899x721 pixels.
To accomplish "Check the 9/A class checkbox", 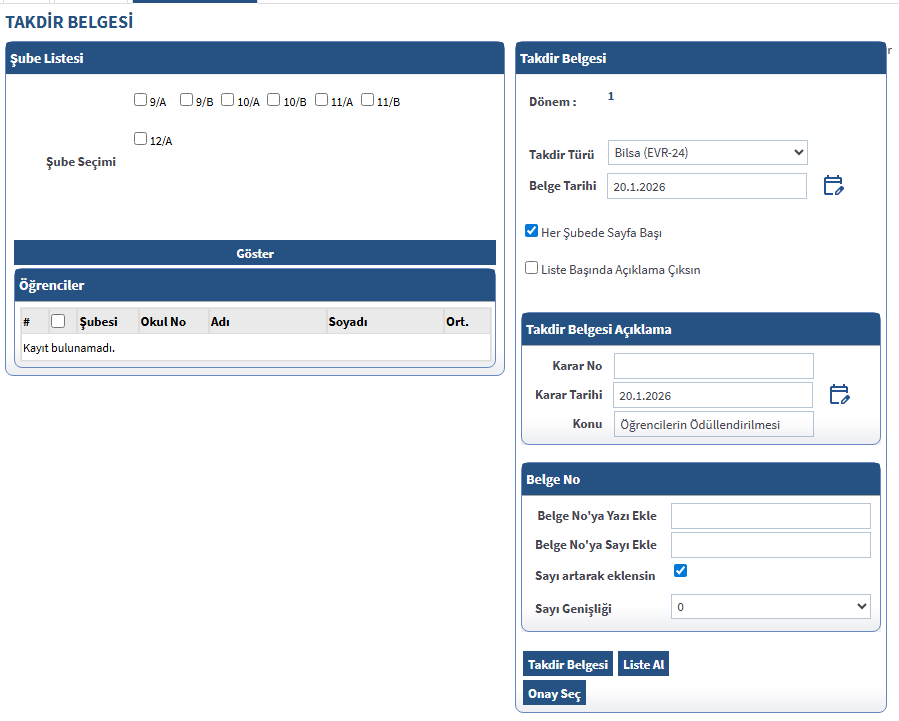I will click(141, 100).
